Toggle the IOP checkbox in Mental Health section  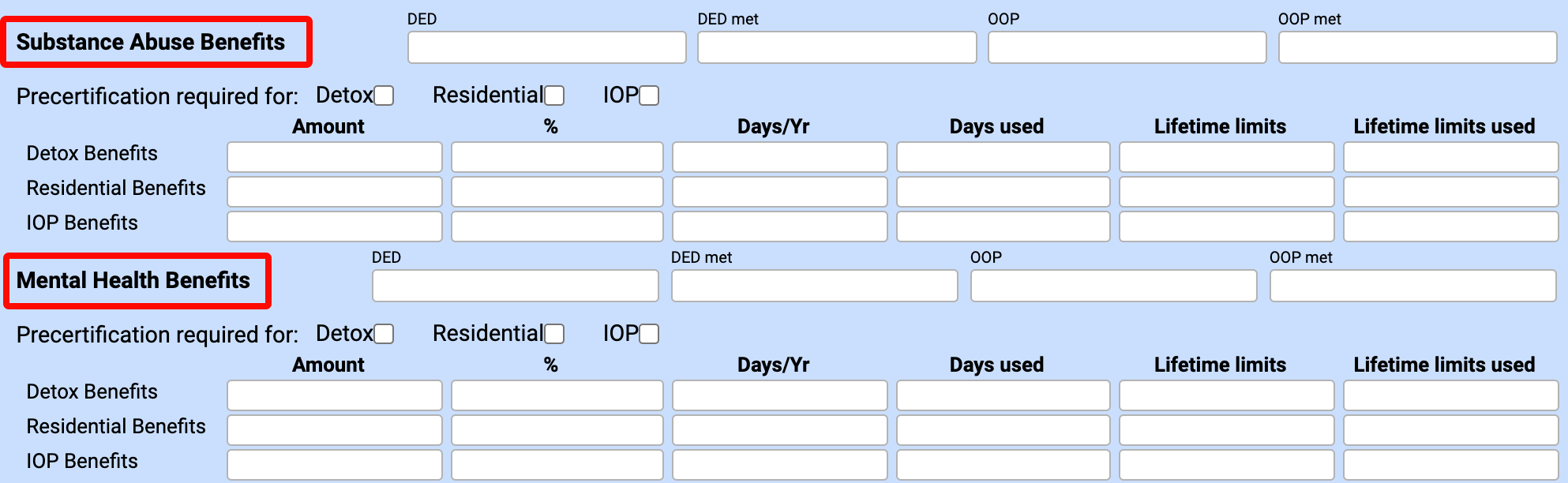(x=648, y=334)
